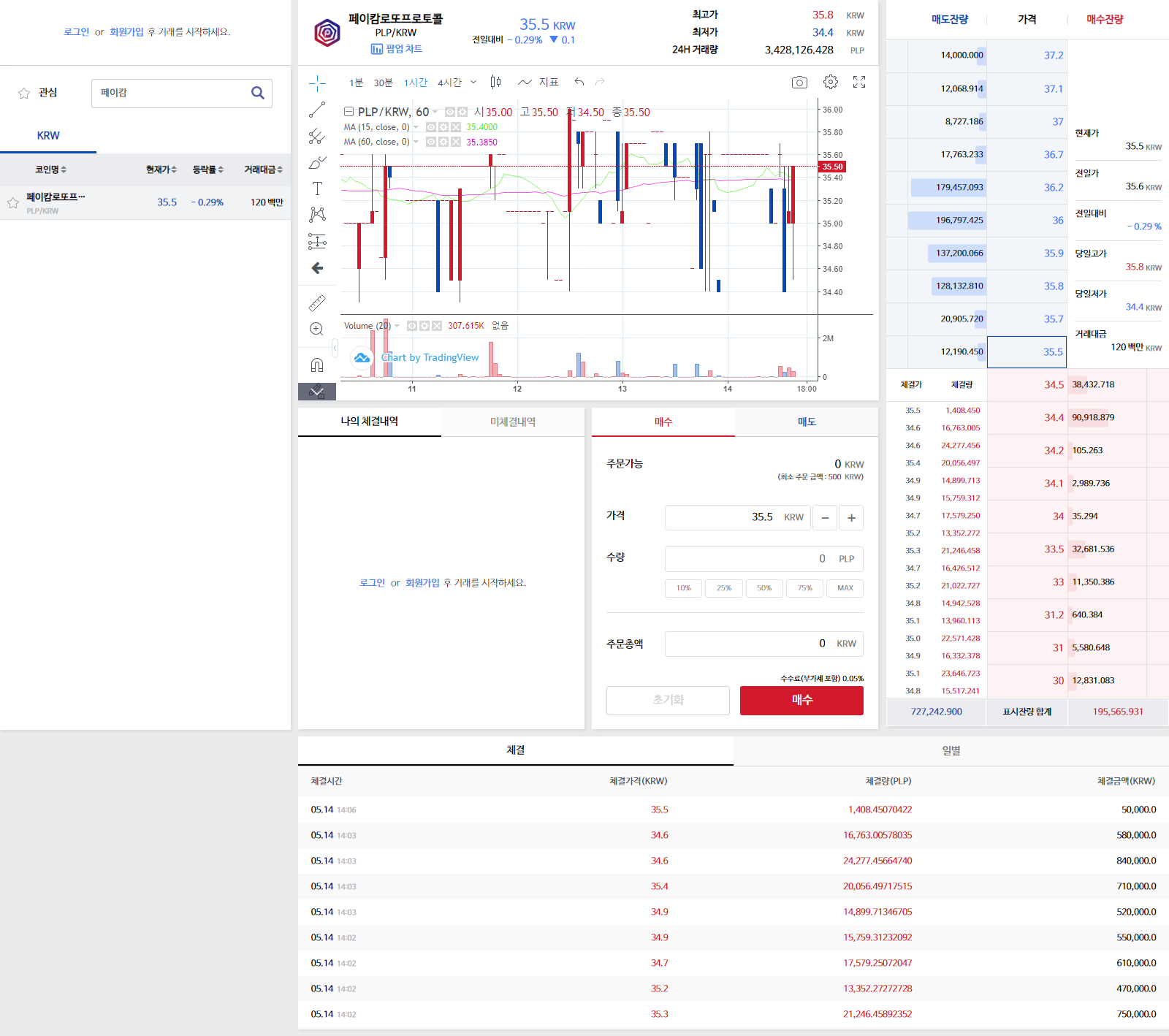Toggle fullscreen chart mode

(x=859, y=82)
